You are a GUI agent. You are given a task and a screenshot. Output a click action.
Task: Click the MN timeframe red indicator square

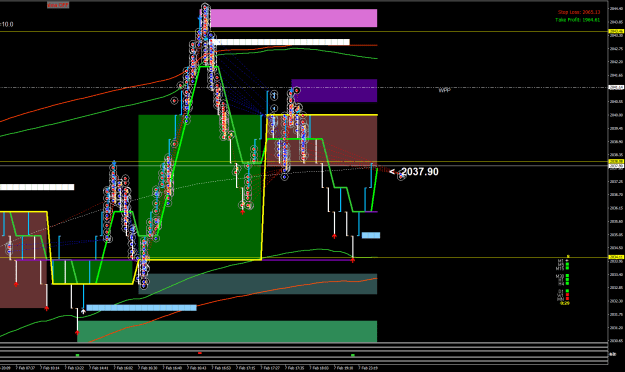(x=567, y=298)
